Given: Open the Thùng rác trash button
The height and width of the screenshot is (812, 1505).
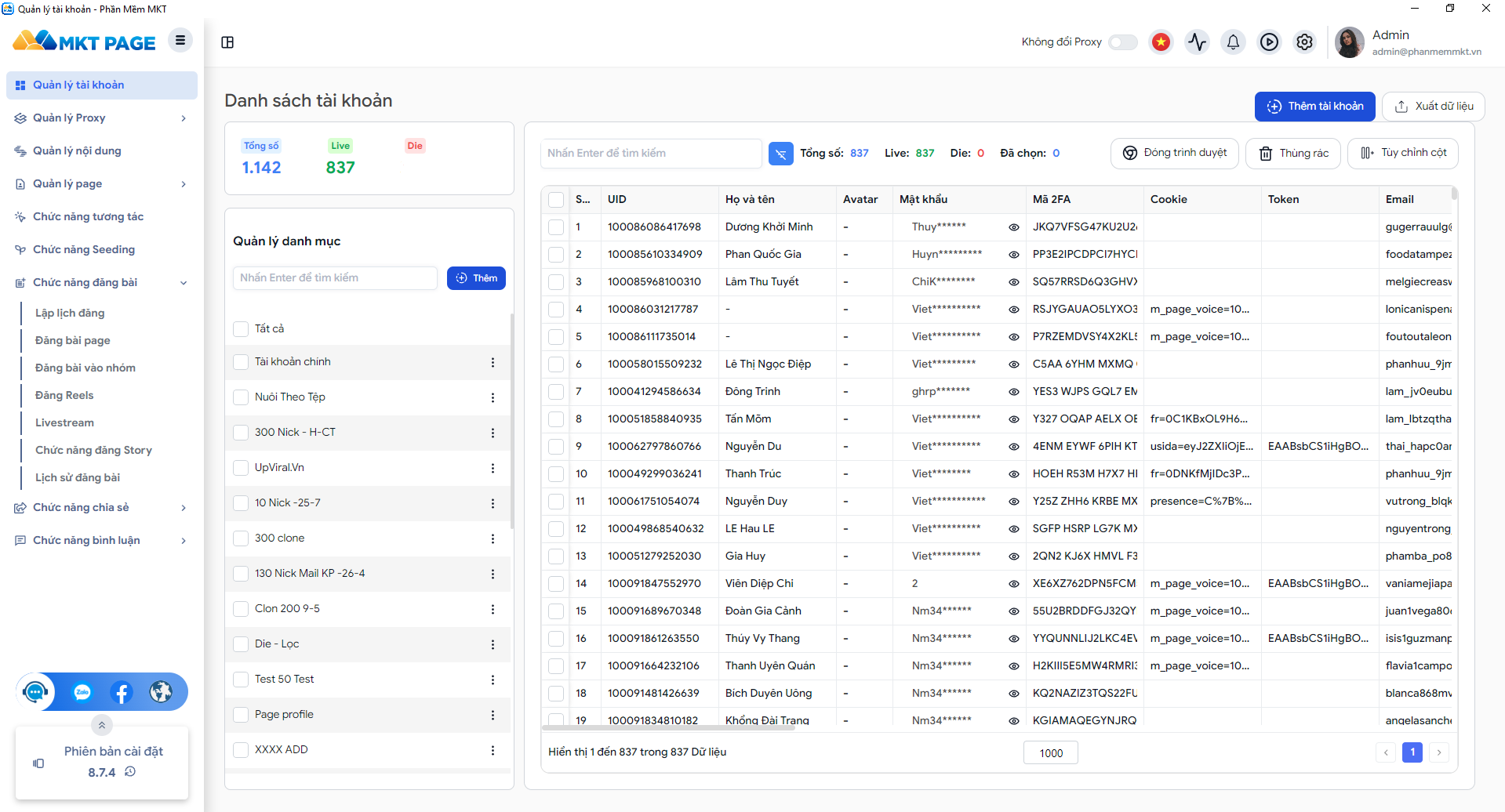Looking at the screenshot, I should (1293, 154).
